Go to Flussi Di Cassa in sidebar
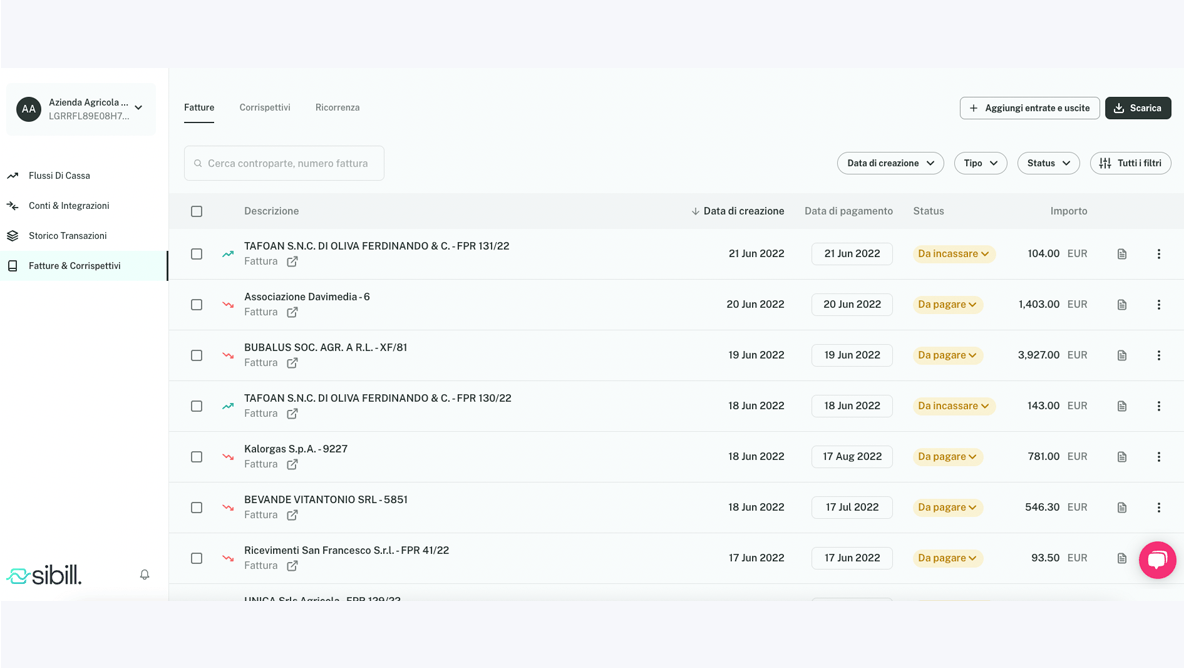 click(59, 176)
